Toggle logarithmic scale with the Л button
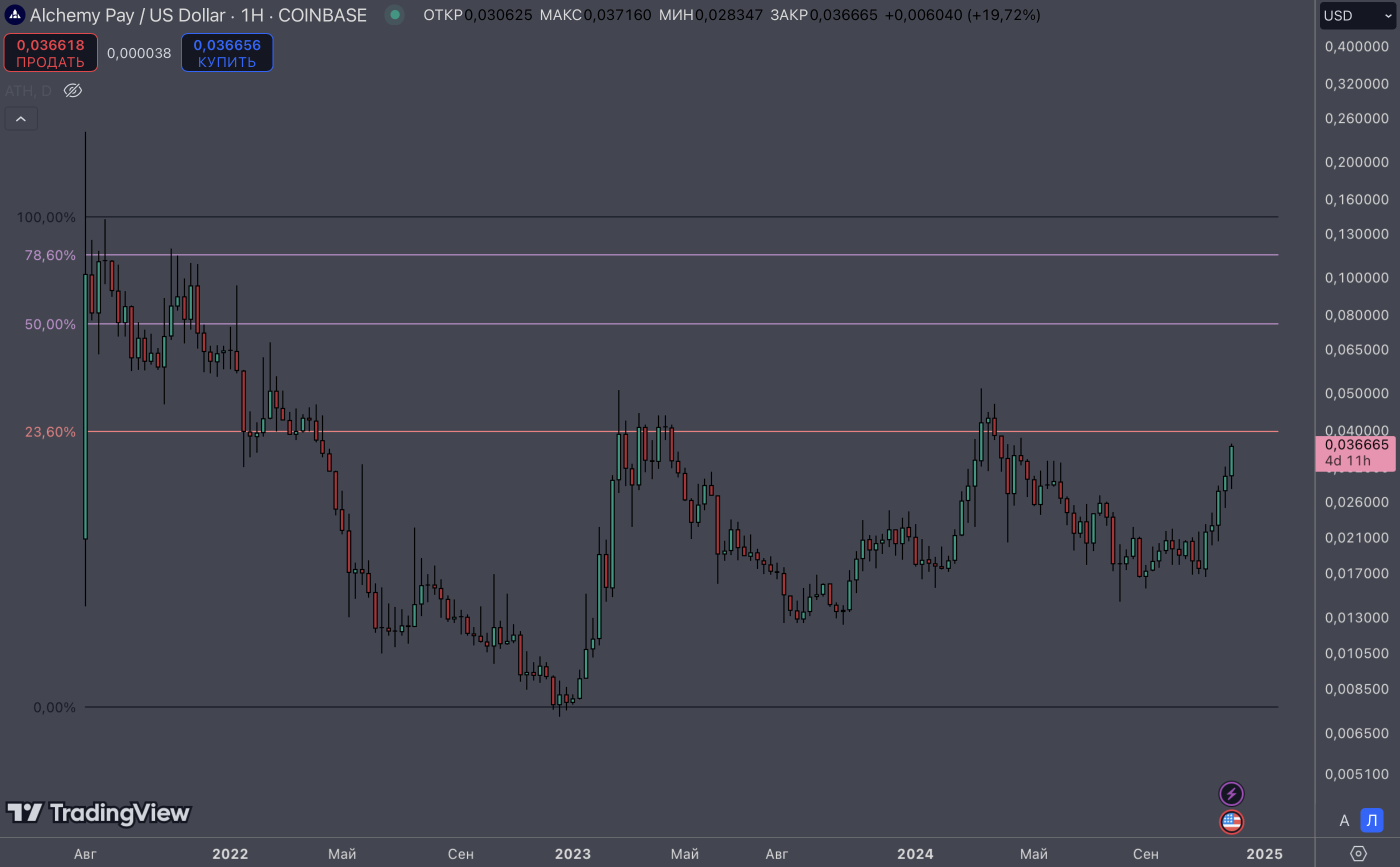The height and width of the screenshot is (867, 1400). pos(1371,820)
